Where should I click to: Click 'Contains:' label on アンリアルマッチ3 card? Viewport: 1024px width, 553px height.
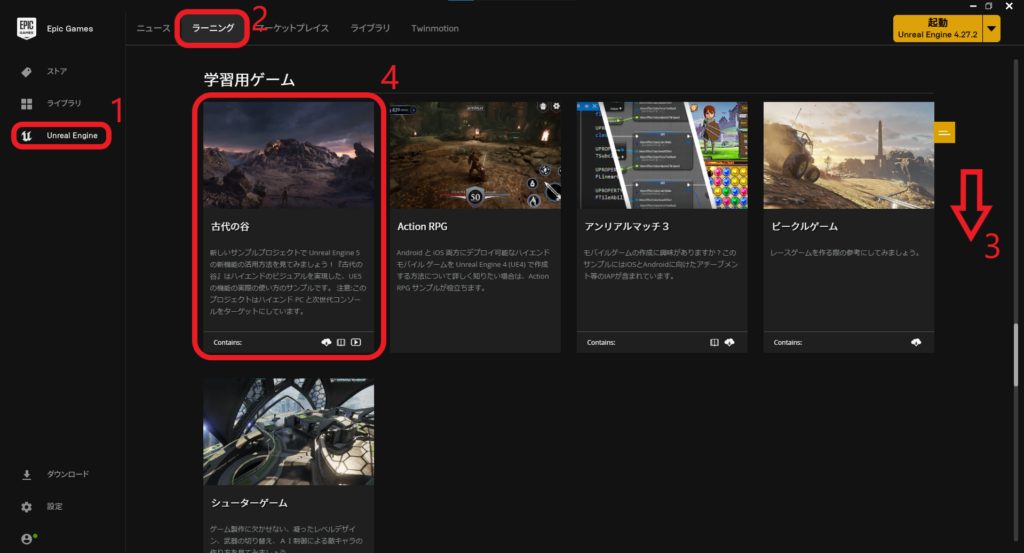[601, 342]
